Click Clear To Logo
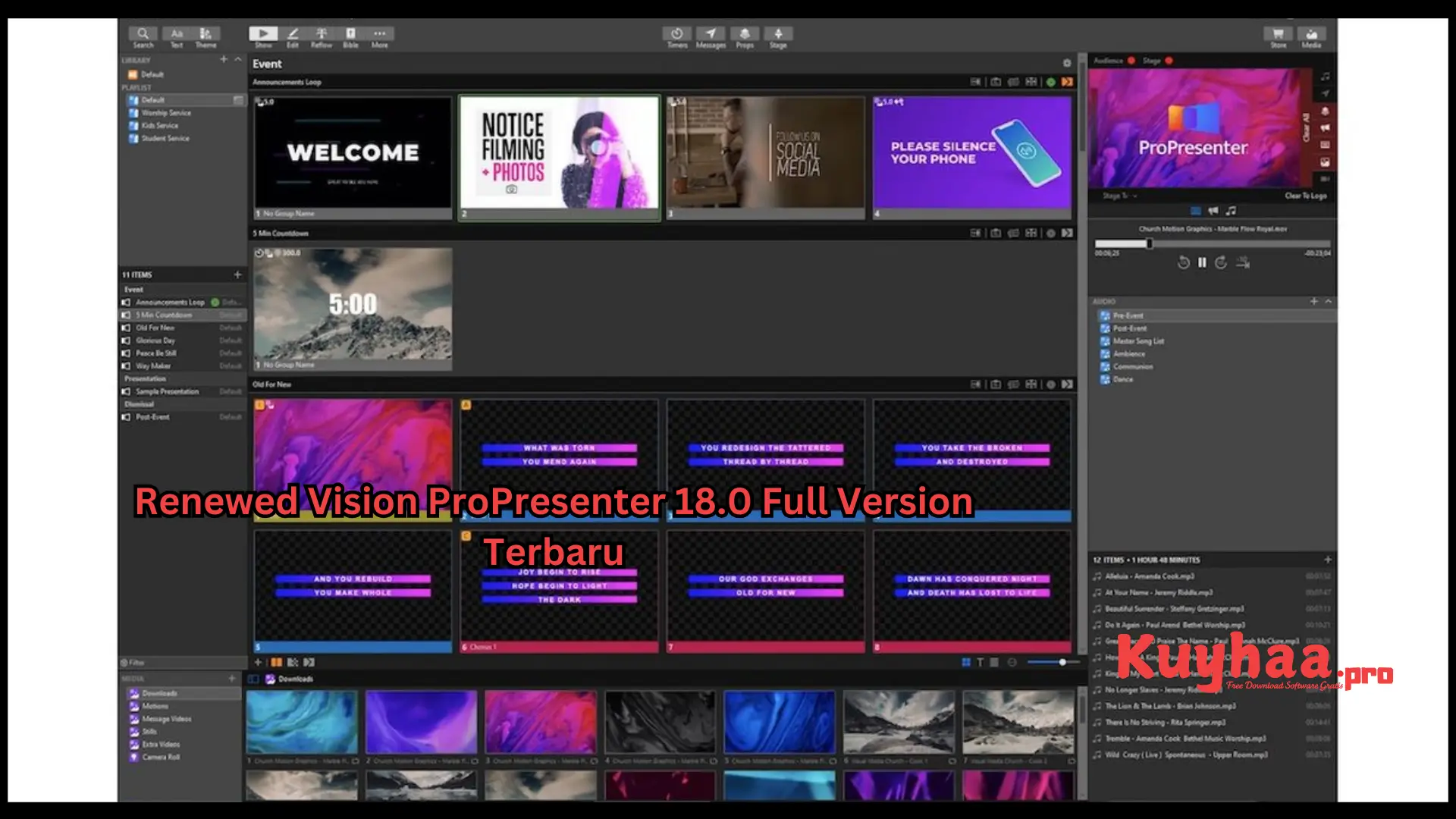The image size is (1456, 819). click(1305, 196)
